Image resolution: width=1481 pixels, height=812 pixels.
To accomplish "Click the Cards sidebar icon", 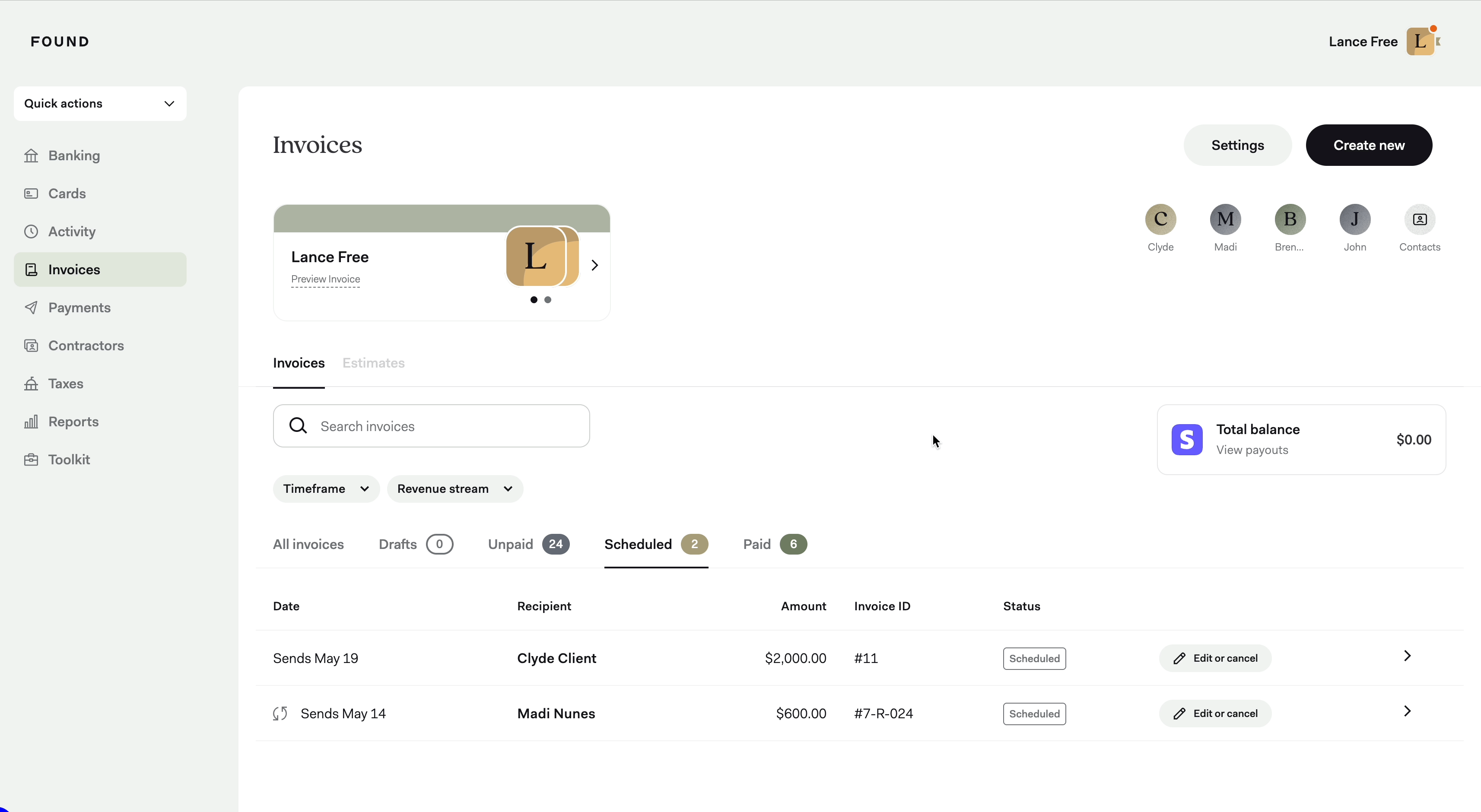I will click(x=31, y=193).
